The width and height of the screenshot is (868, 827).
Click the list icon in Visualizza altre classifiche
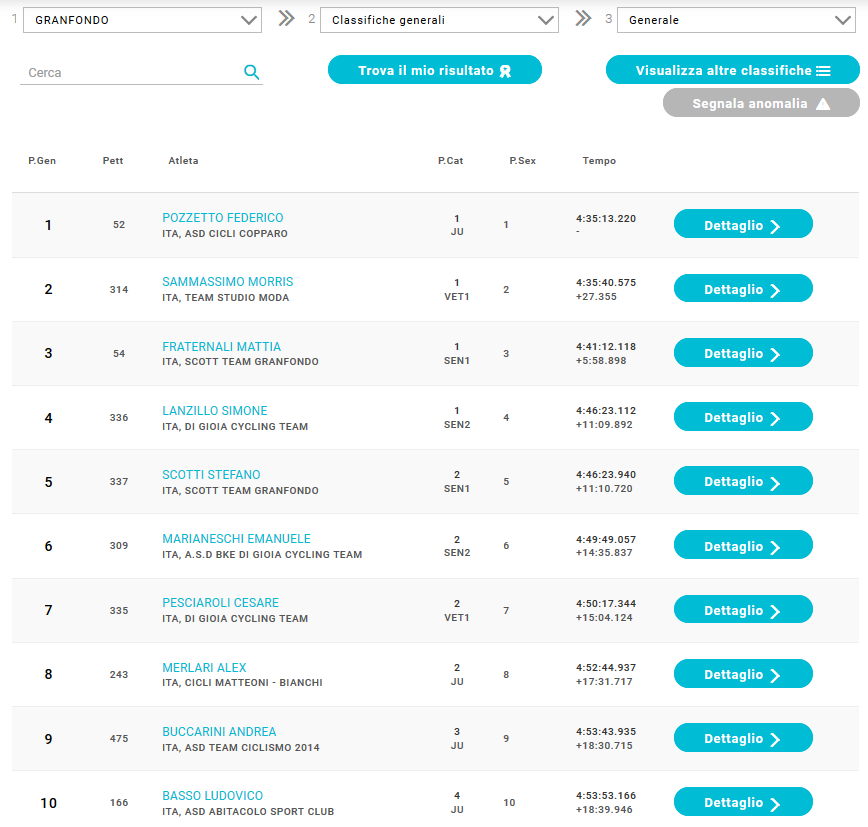point(823,71)
